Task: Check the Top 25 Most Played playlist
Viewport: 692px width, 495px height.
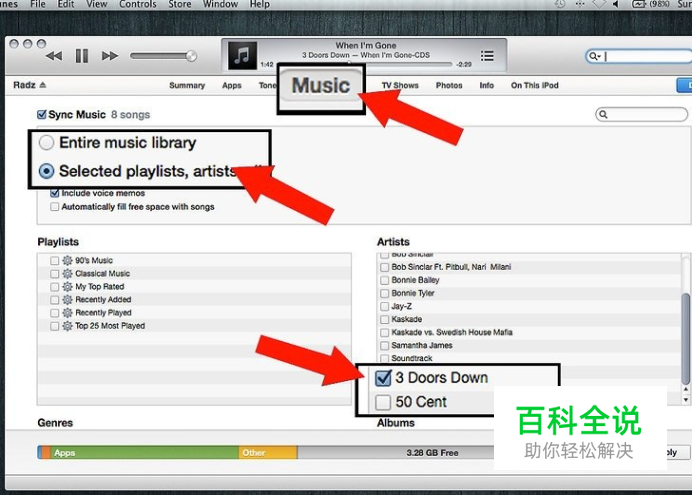Action: pos(54,326)
